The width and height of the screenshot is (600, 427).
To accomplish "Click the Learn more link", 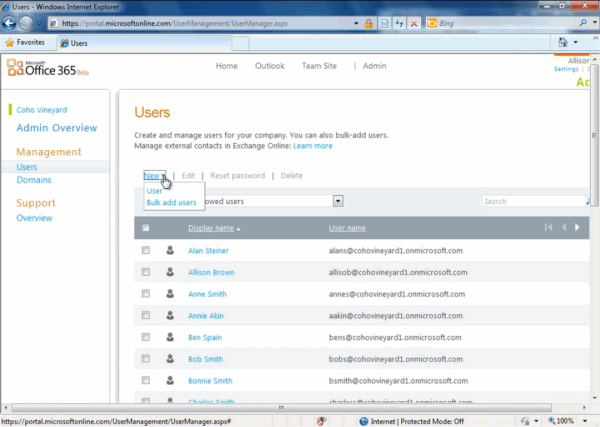I will 313,146.
